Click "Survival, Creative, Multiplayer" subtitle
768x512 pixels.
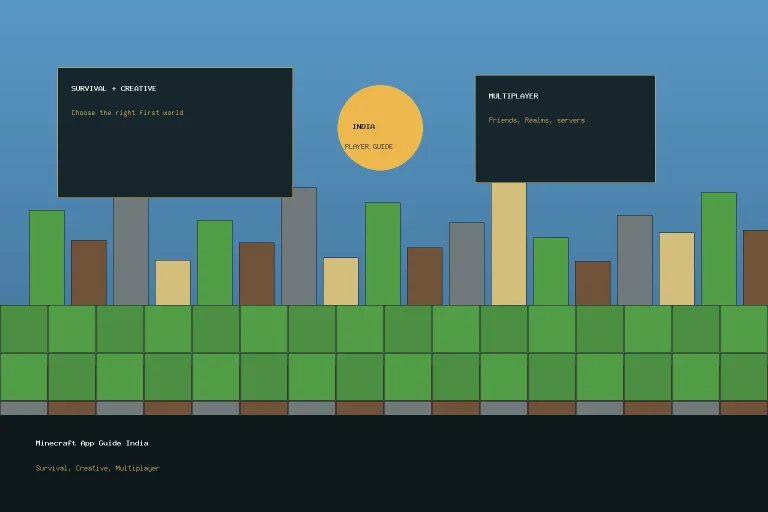click(97, 468)
